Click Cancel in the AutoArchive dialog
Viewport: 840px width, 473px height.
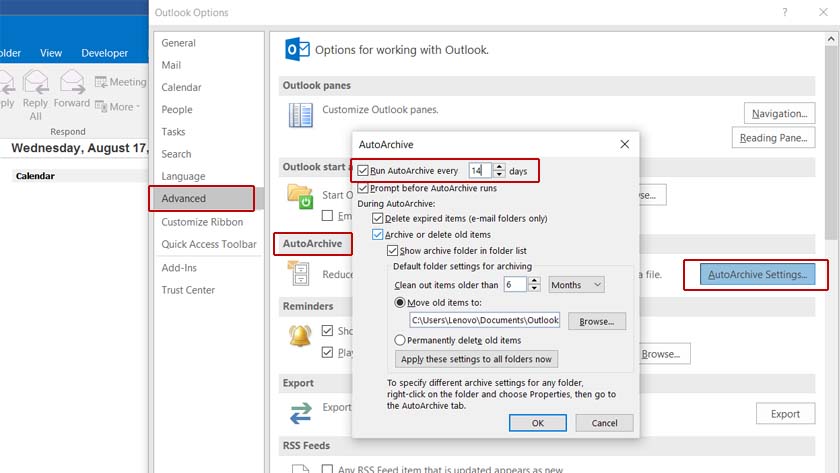604,423
